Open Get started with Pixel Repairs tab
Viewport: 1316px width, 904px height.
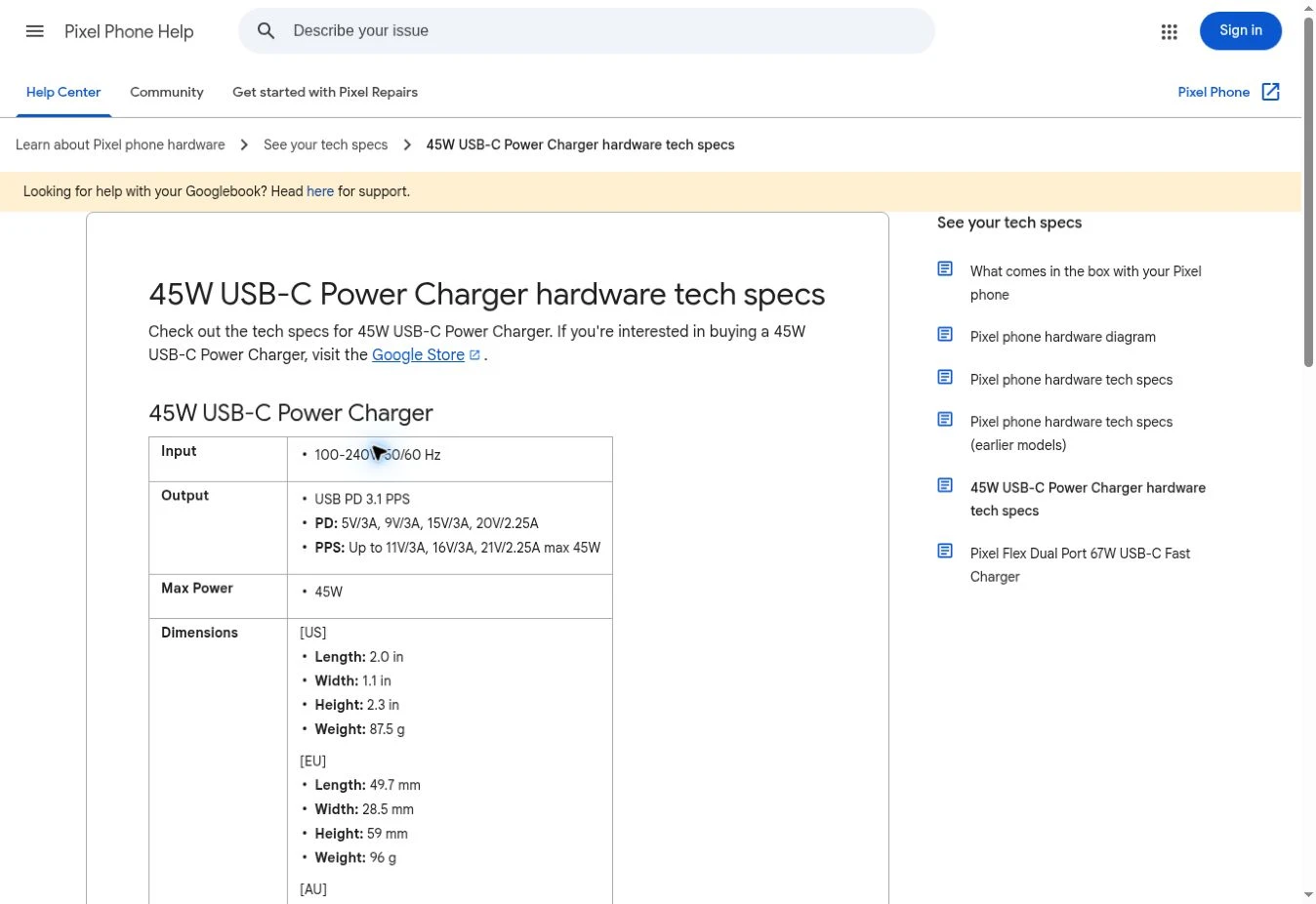325,92
